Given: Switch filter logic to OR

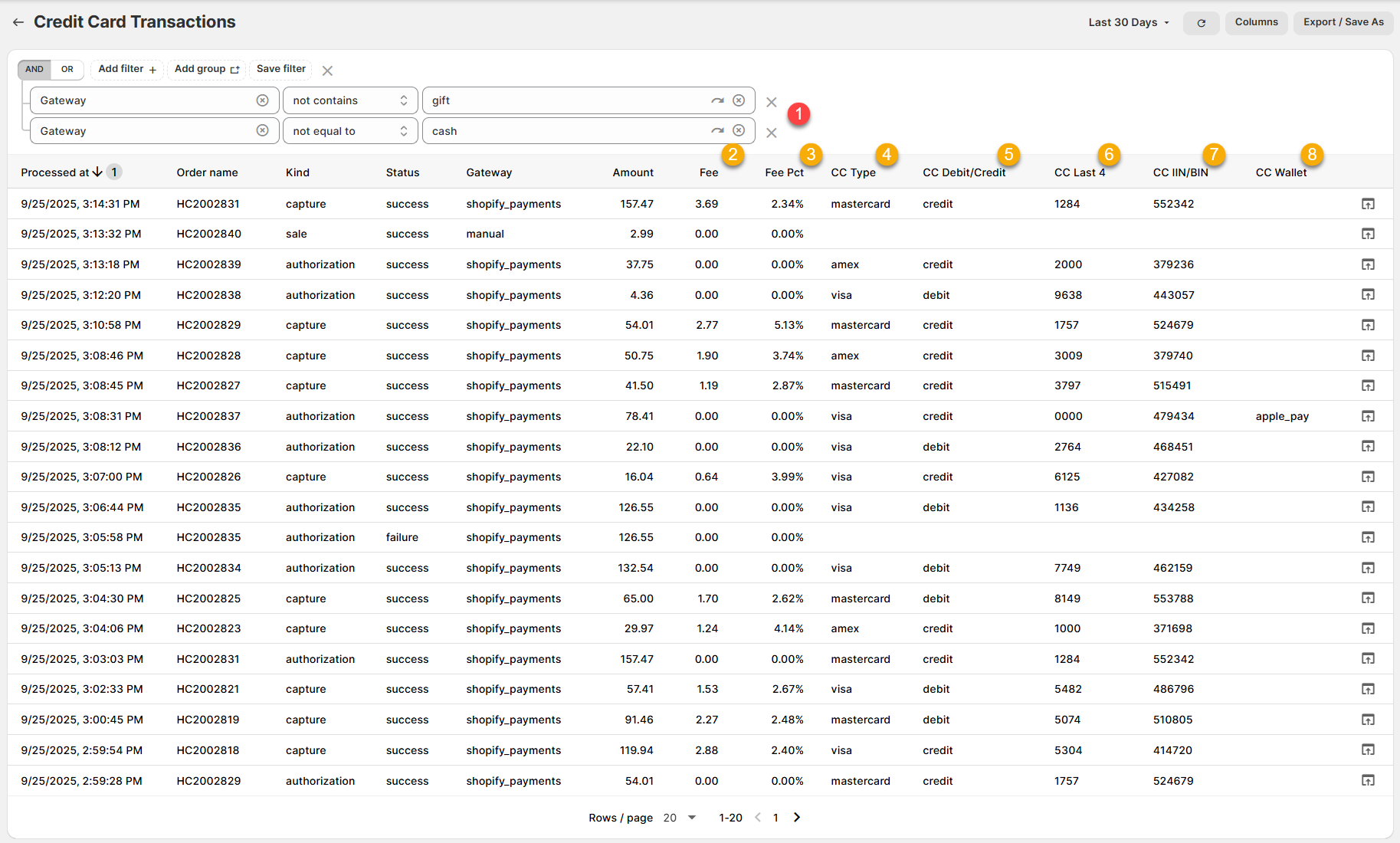Looking at the screenshot, I should [x=67, y=69].
